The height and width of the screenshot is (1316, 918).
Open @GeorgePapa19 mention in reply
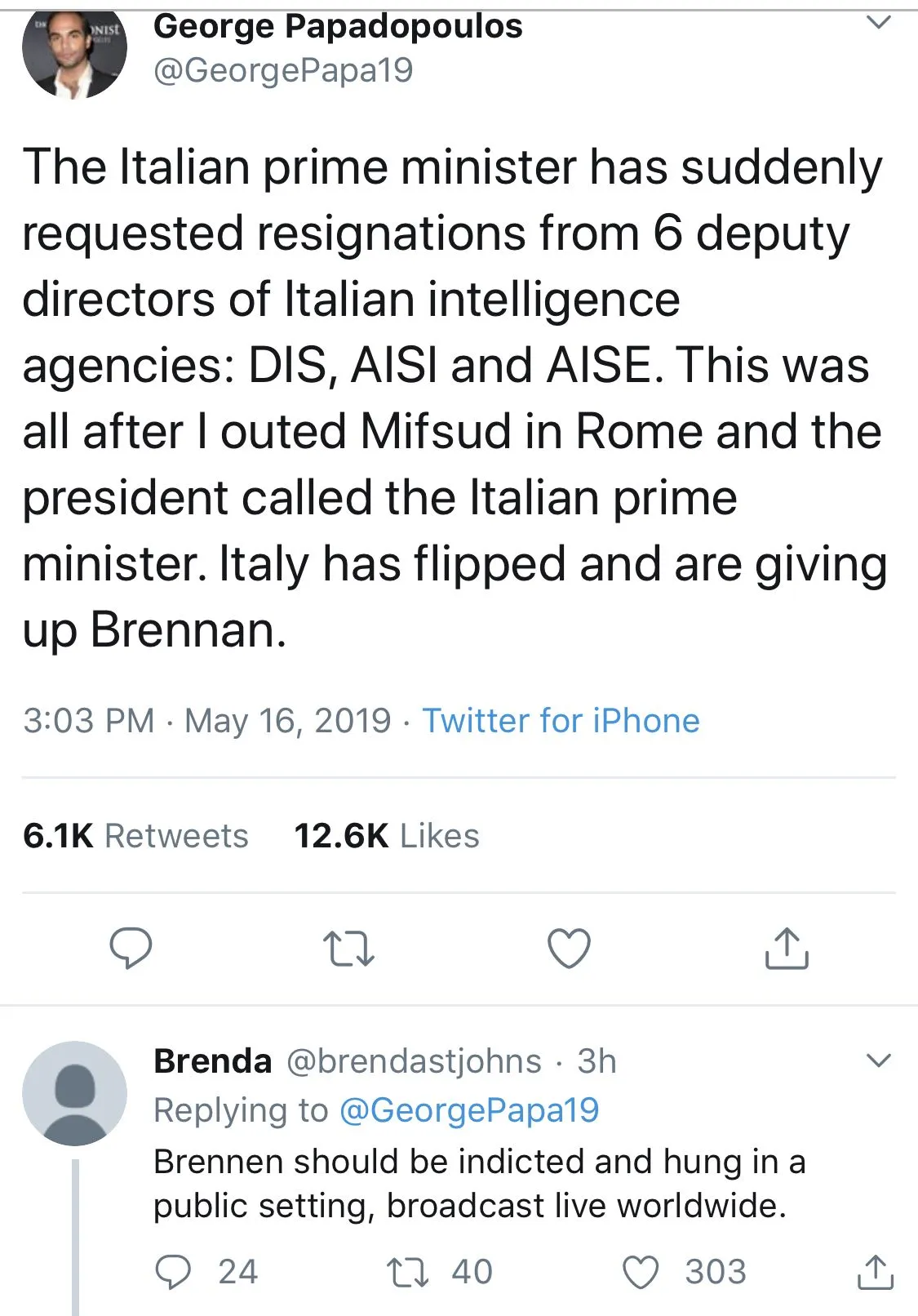[x=468, y=1110]
